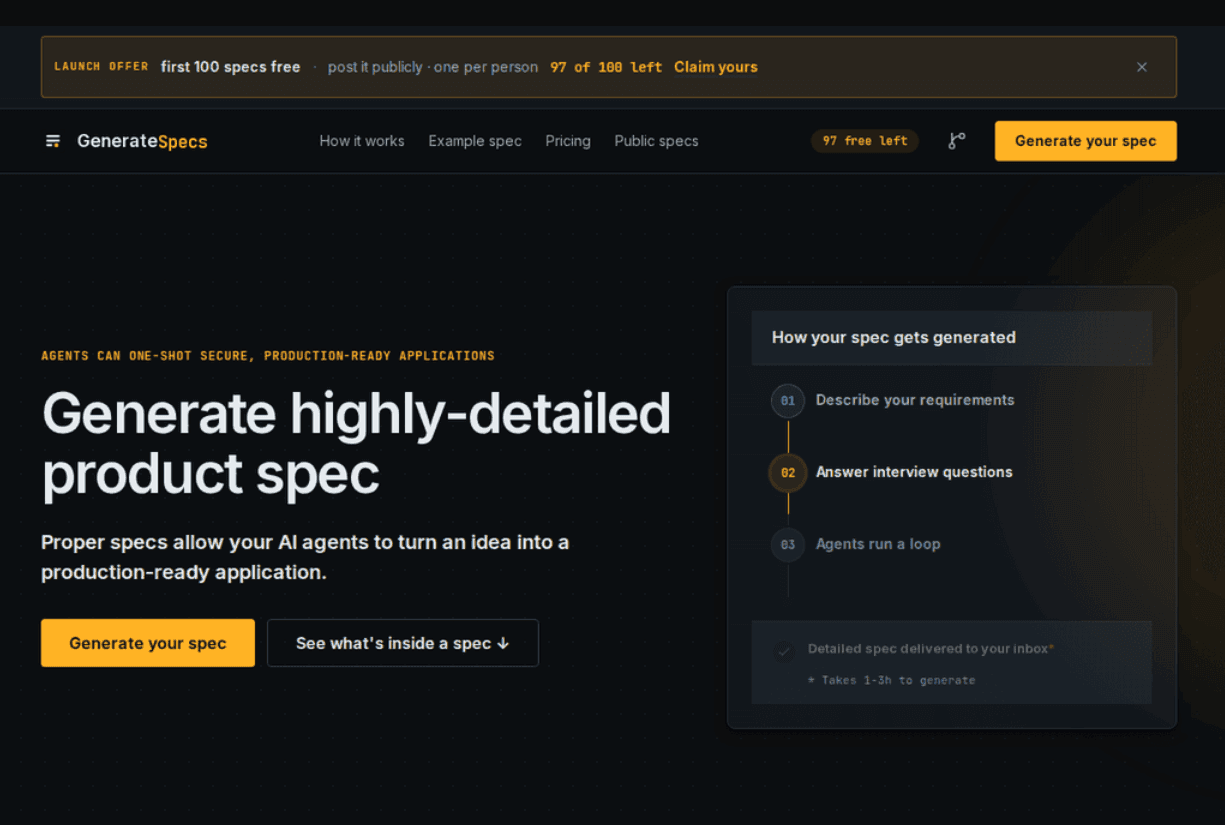The image size is (1225, 825).
Task: Click the Answer interview questions step
Action: coord(914,472)
